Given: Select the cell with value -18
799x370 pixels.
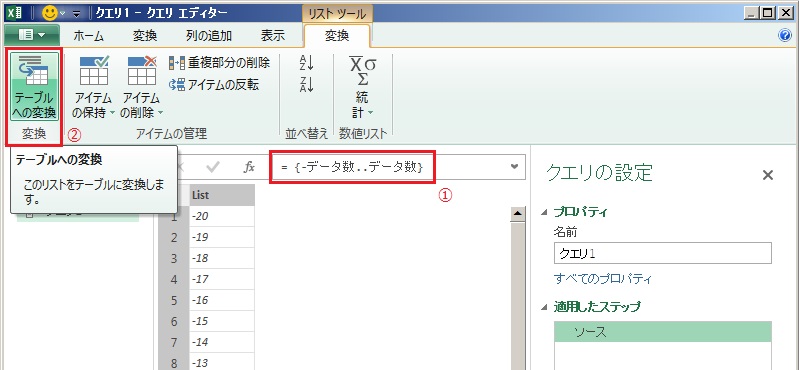Looking at the screenshot, I should [x=222, y=258].
